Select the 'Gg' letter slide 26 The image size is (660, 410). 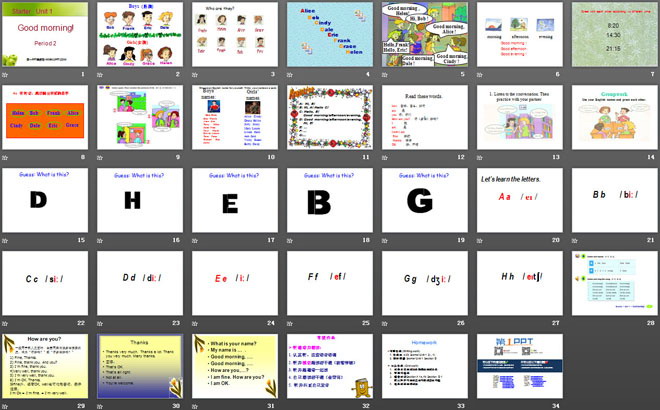[x=425, y=283]
